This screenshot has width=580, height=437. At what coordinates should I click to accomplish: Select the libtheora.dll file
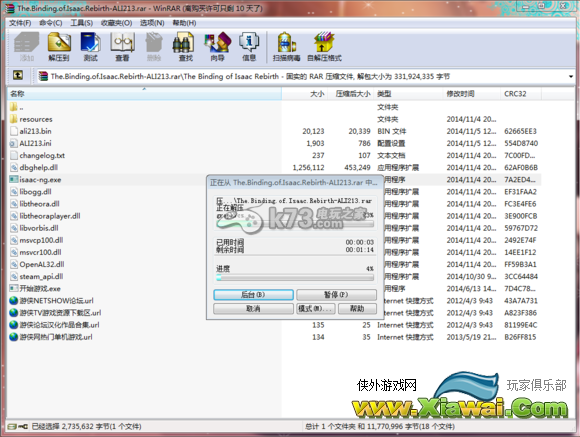(34, 204)
